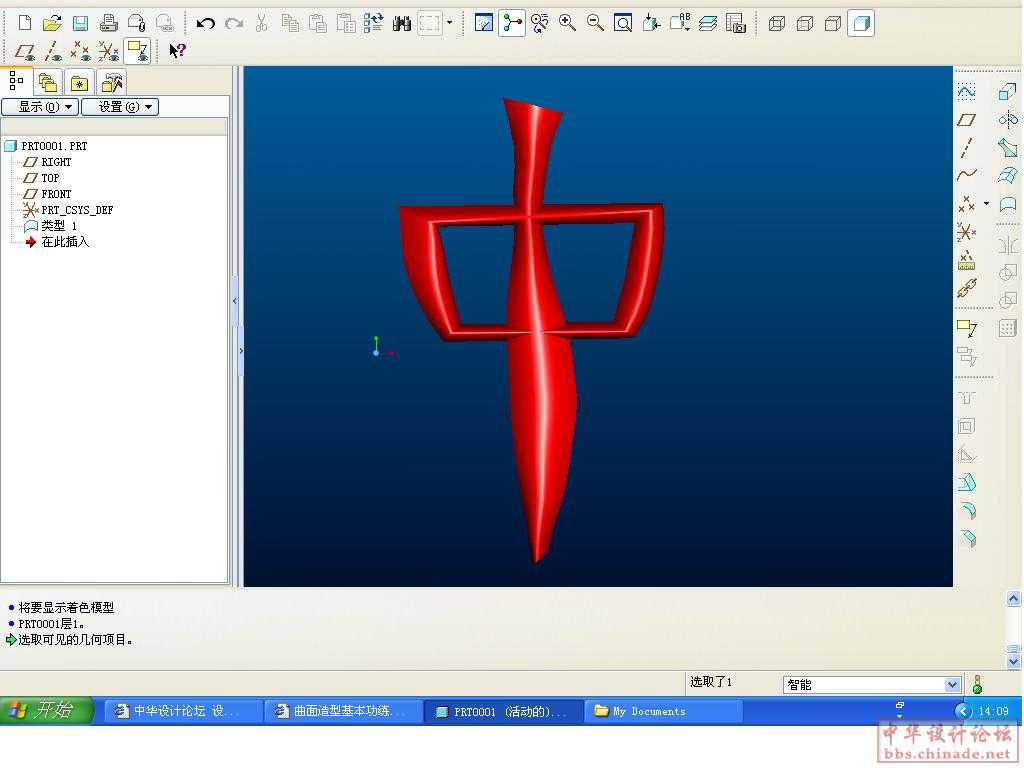Open the saved view list icon

[x=679, y=24]
